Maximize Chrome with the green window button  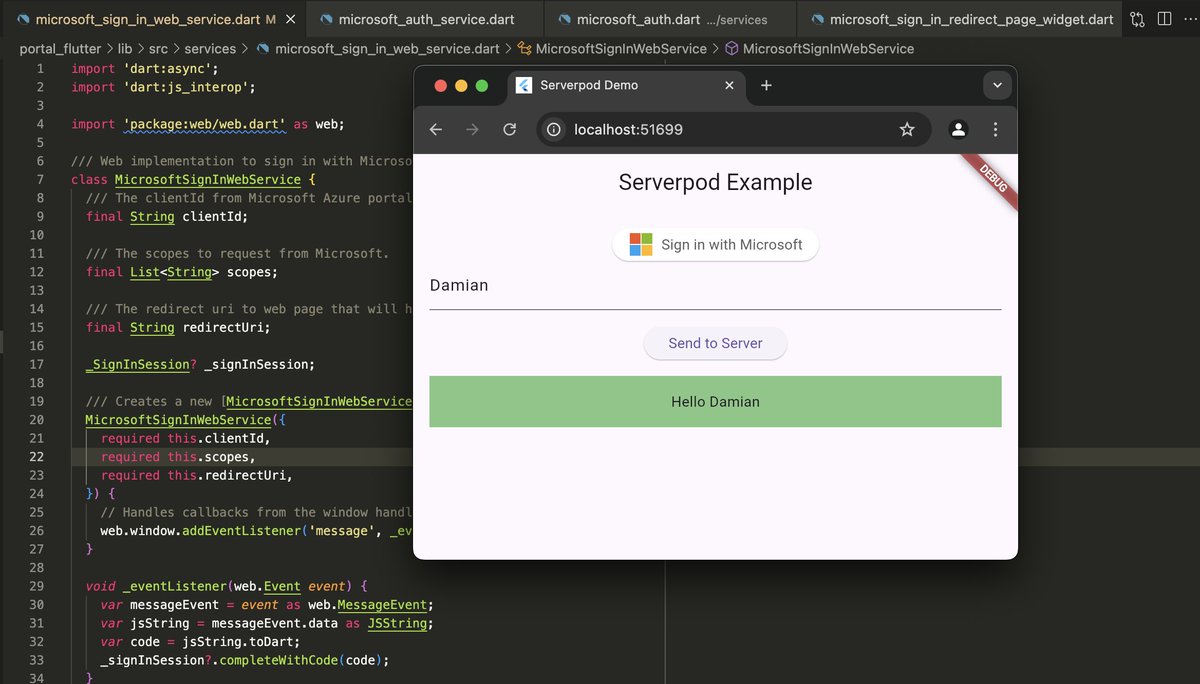pyautogui.click(x=482, y=86)
